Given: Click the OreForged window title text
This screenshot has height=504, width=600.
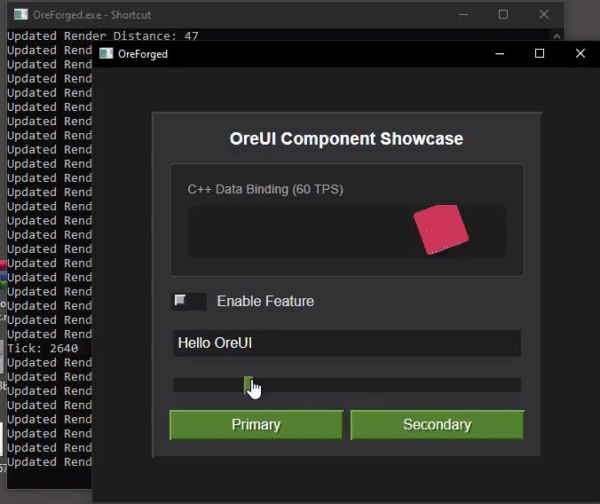Looking at the screenshot, I should [x=143, y=54].
